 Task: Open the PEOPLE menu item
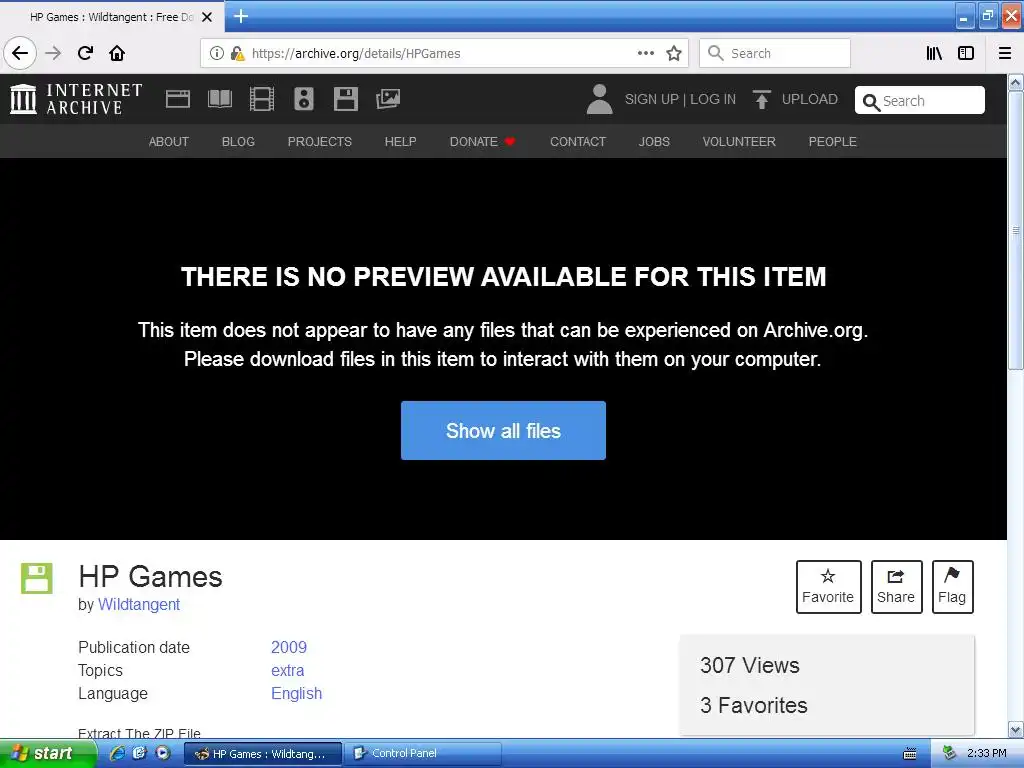[x=833, y=142]
